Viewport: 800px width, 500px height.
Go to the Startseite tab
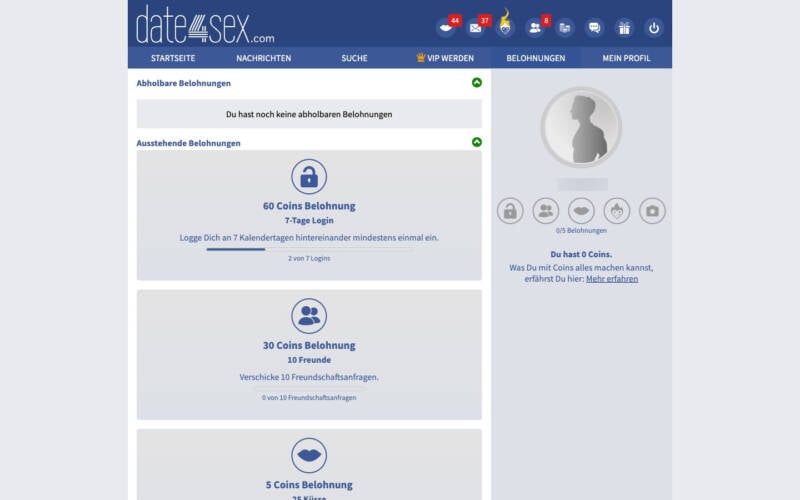point(173,58)
